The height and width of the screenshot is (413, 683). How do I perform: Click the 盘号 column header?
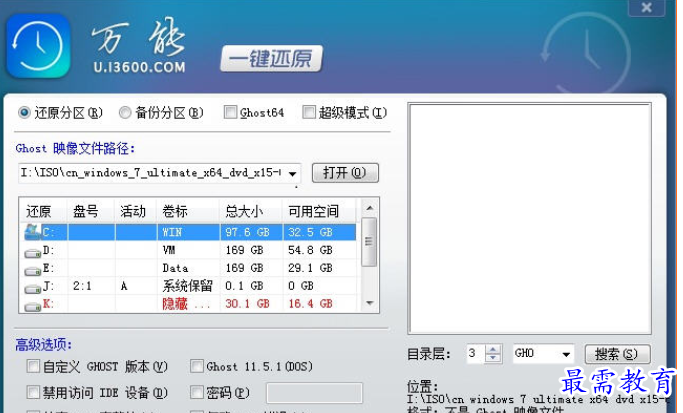click(91, 212)
